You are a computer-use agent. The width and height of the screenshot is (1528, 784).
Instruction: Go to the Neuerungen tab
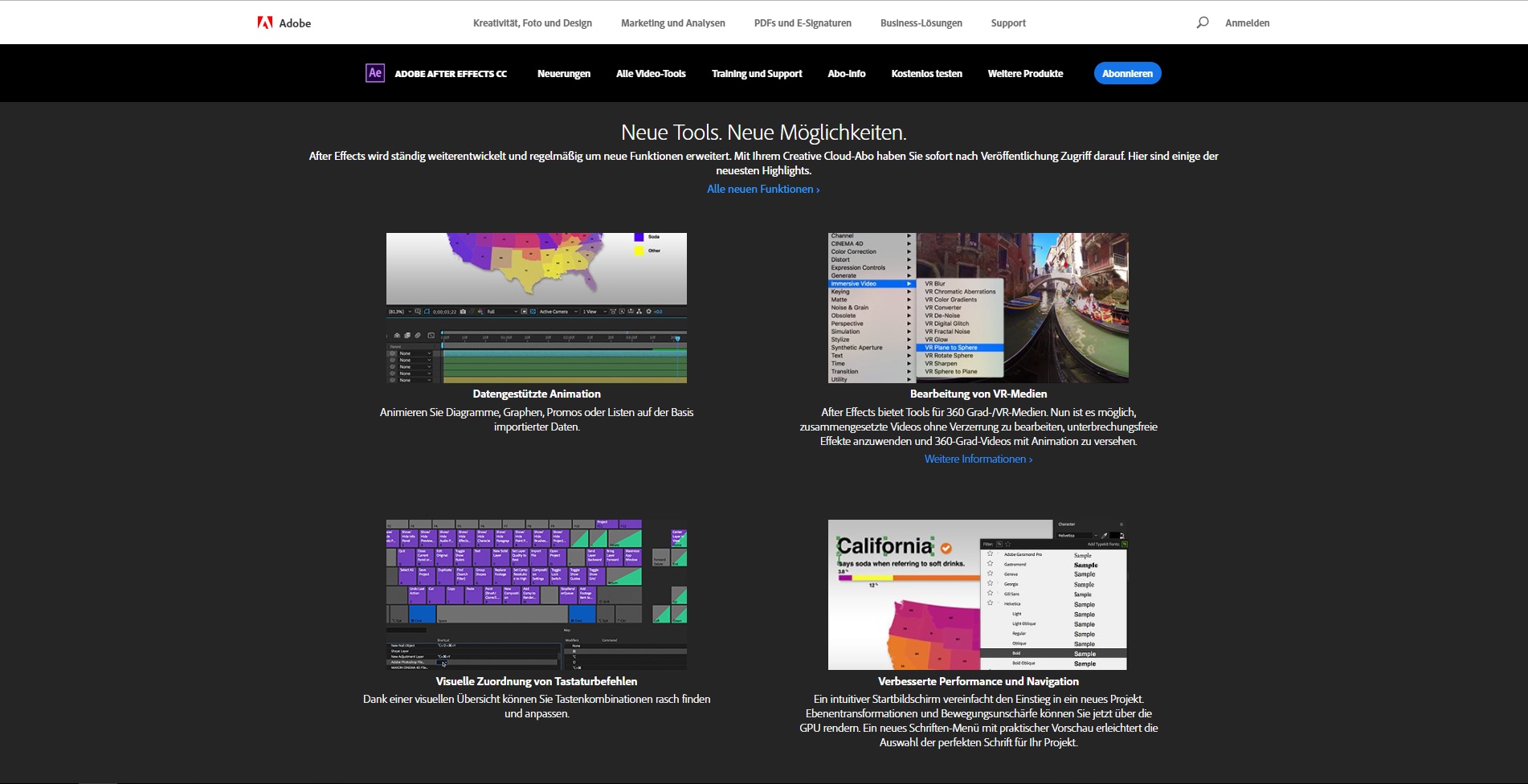(564, 74)
